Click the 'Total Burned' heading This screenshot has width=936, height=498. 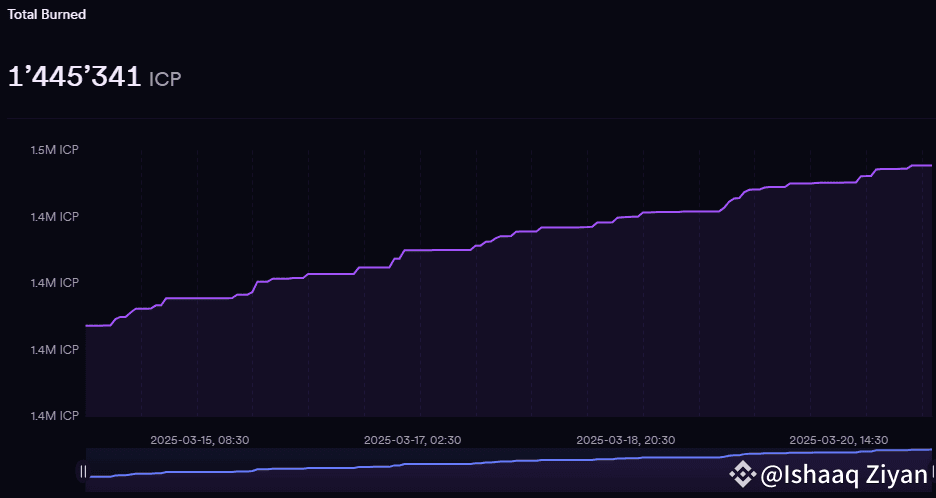[x=47, y=14]
